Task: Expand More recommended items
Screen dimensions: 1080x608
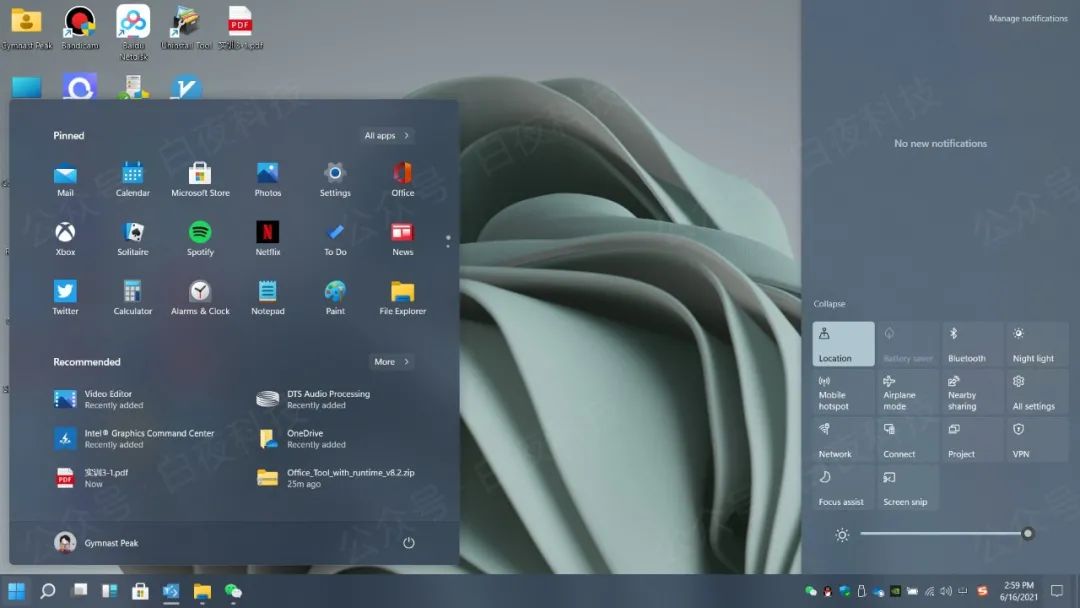Action: pyautogui.click(x=390, y=362)
